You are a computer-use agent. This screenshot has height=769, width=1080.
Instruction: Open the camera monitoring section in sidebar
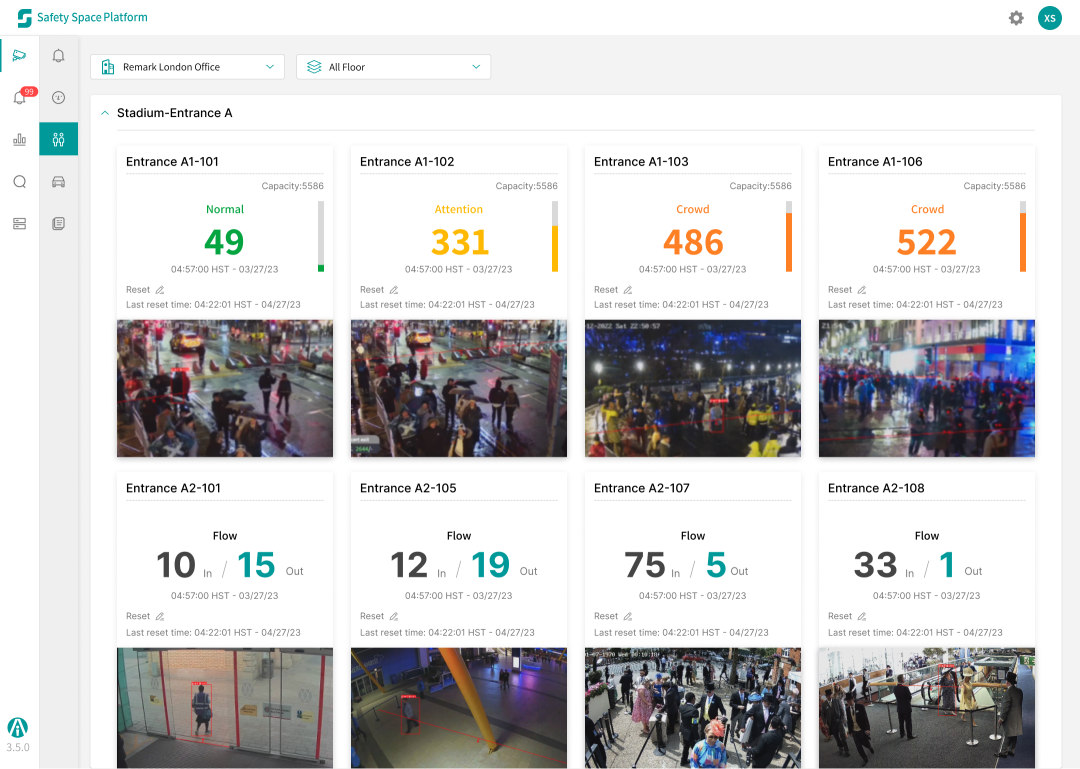(19, 55)
